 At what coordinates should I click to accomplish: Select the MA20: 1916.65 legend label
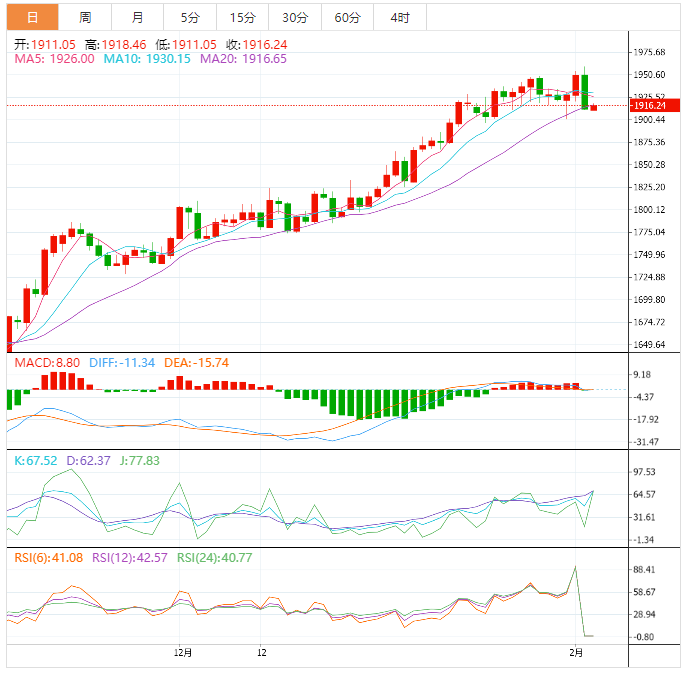click(243, 59)
